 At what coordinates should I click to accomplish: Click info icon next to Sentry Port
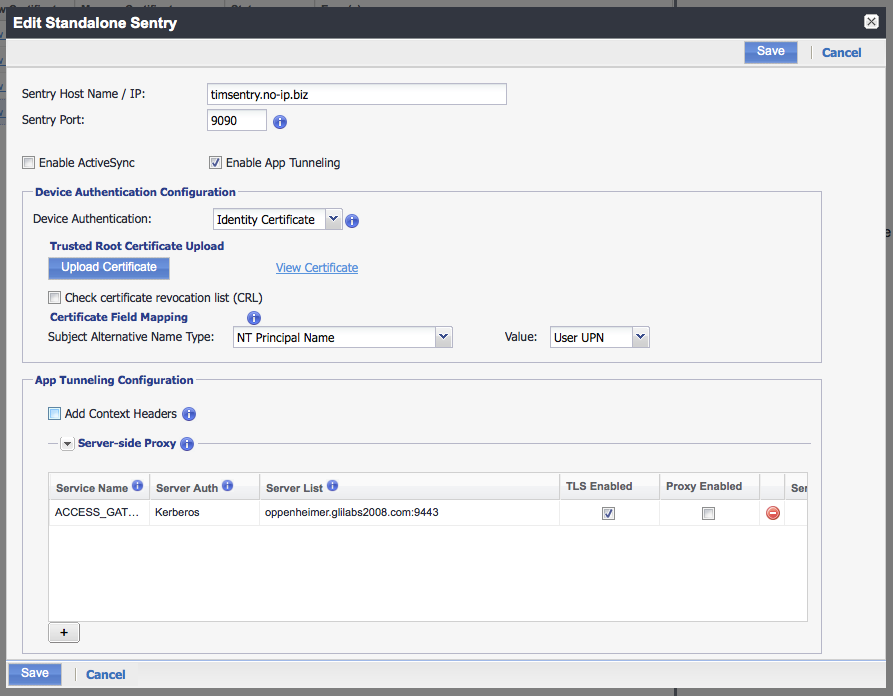pos(280,122)
